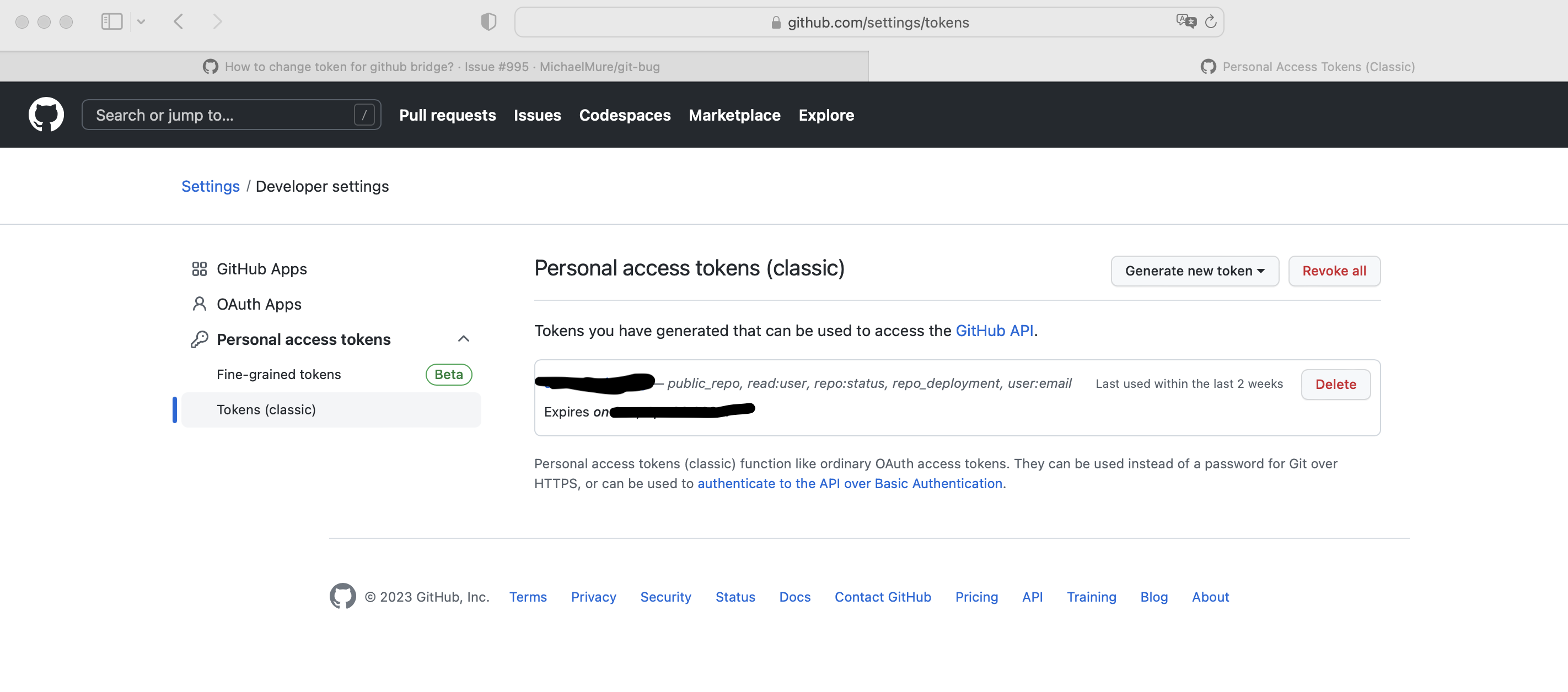Select the Marketplace menu item
The width and height of the screenshot is (1568, 692).
point(734,115)
